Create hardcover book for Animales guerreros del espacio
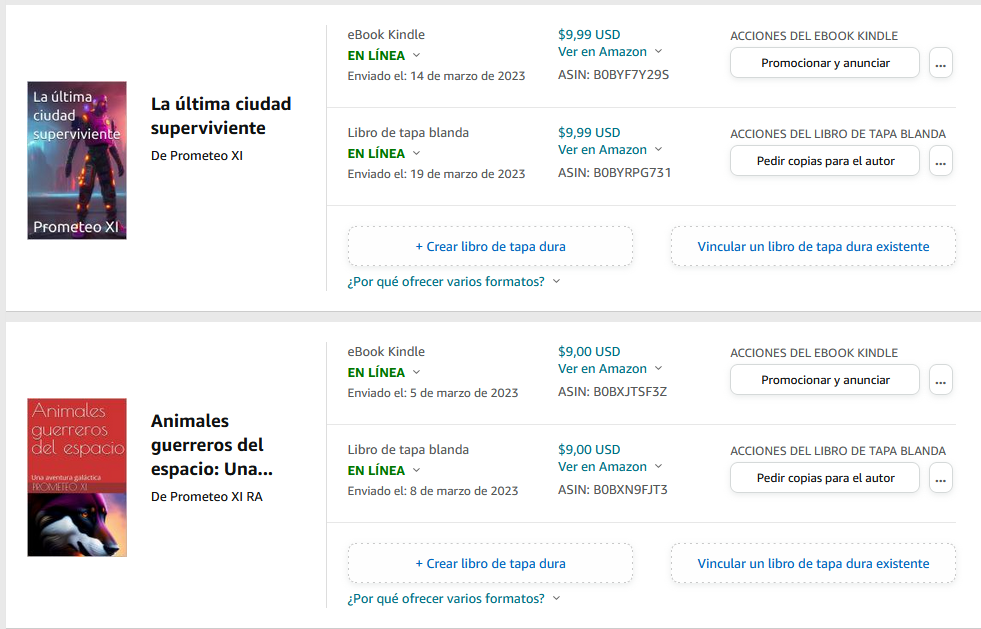The image size is (981, 629). (490, 563)
